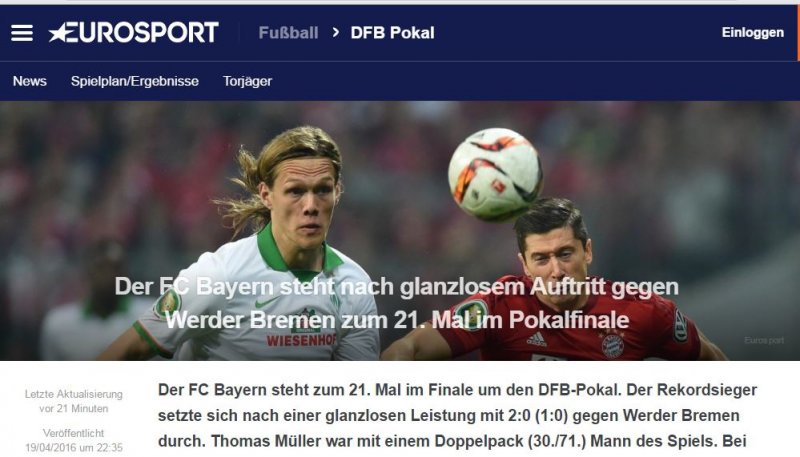Click the article intro paragraph
Viewport: 800px width, 457px height.
click(457, 415)
